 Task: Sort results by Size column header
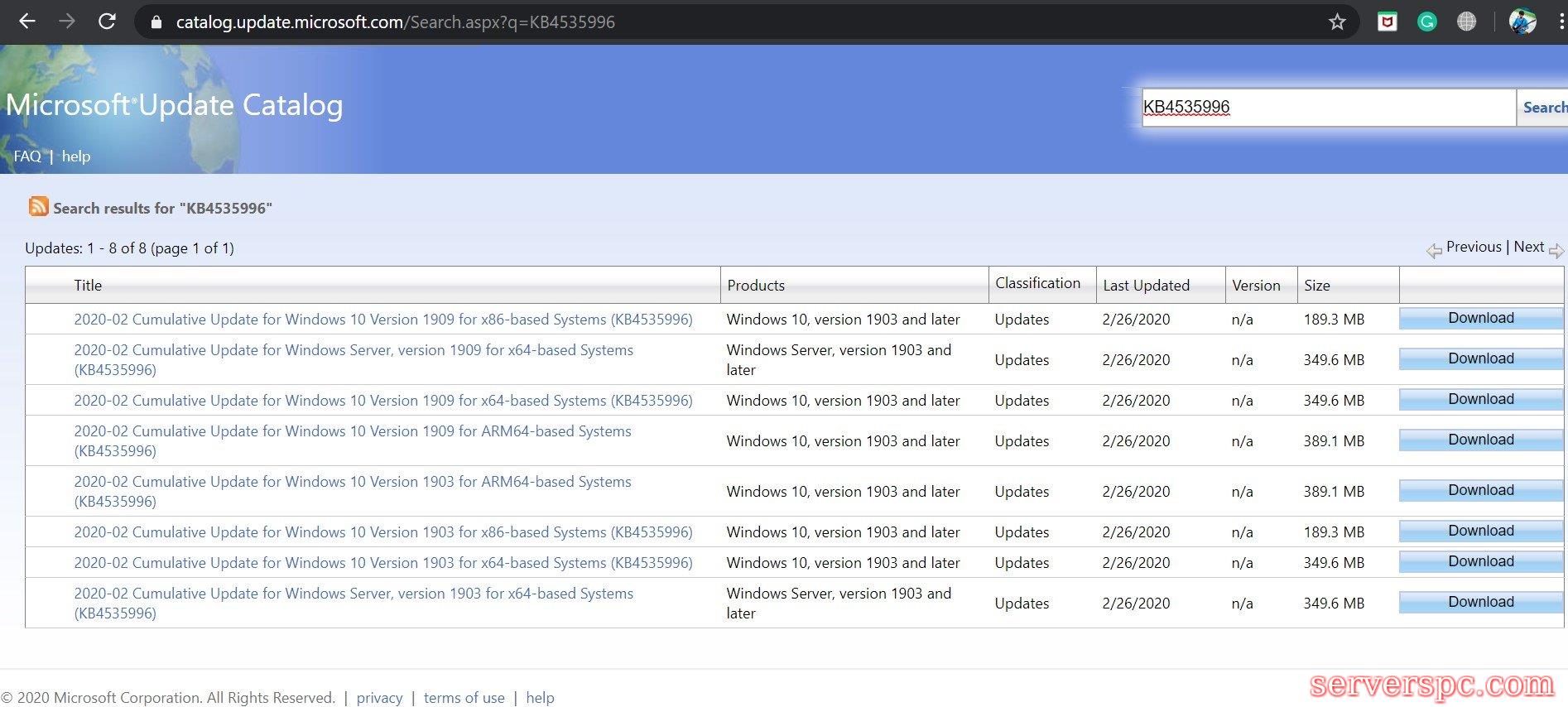pyautogui.click(x=1316, y=286)
